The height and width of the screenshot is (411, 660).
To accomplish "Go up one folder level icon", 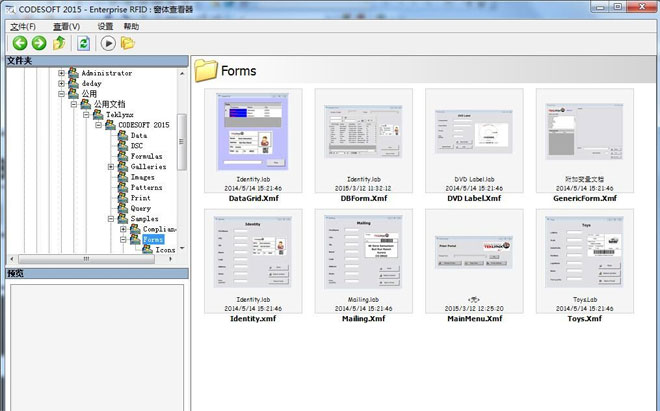I will pyautogui.click(x=59, y=43).
